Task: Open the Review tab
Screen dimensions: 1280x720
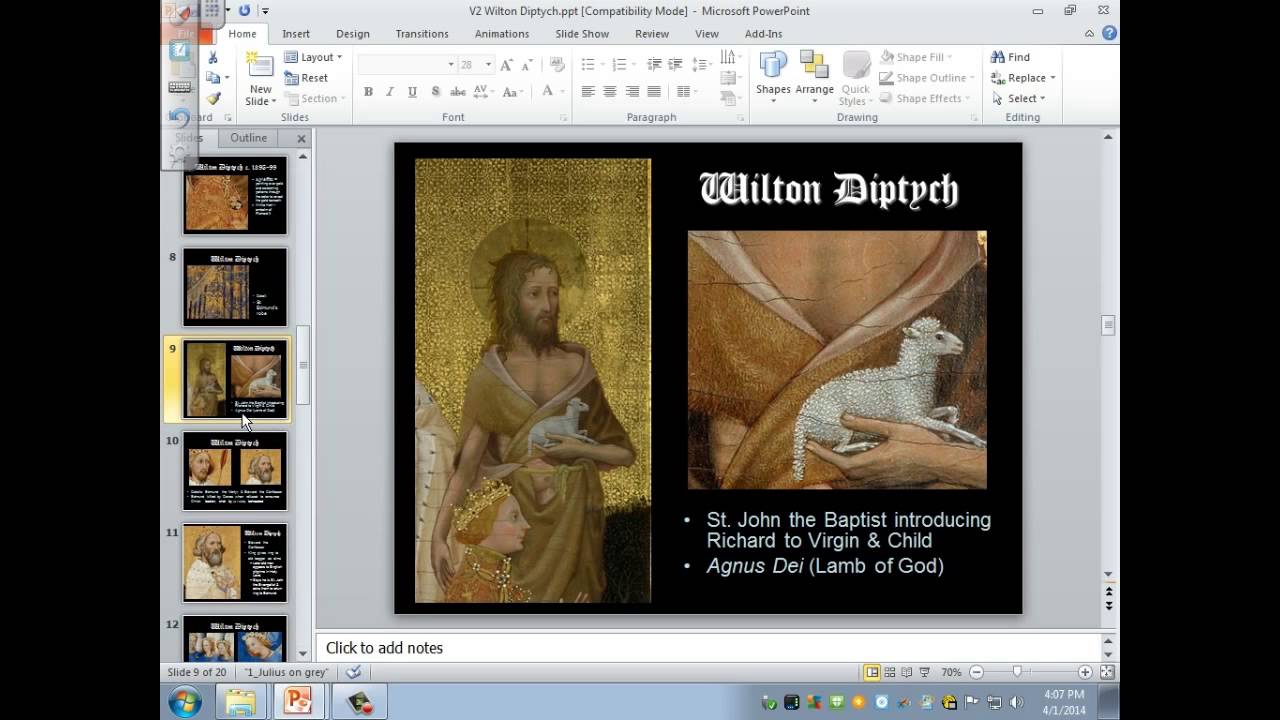Action: (x=652, y=34)
